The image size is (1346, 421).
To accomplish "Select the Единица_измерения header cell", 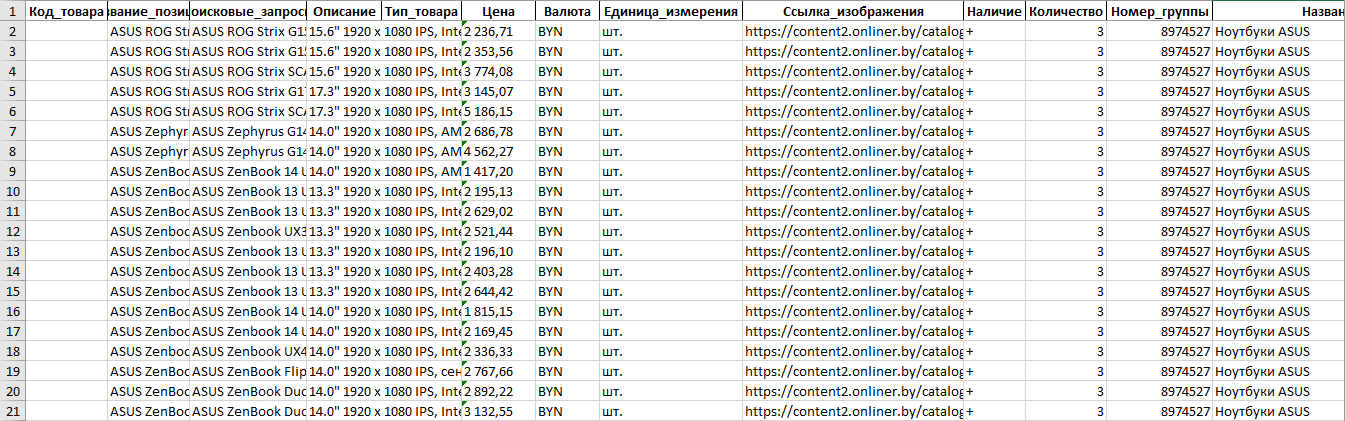I will coord(671,11).
